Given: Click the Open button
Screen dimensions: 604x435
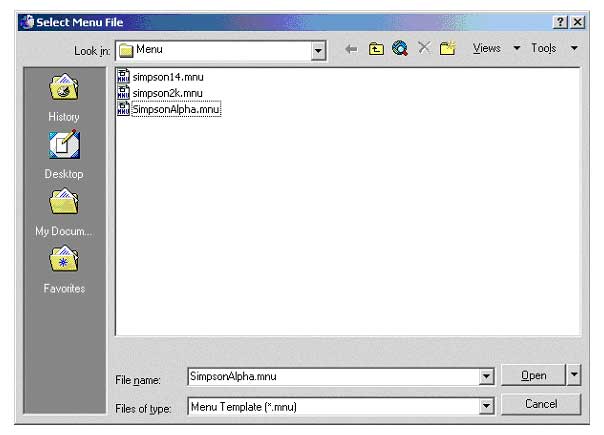Looking at the screenshot, I should pyautogui.click(x=534, y=375).
